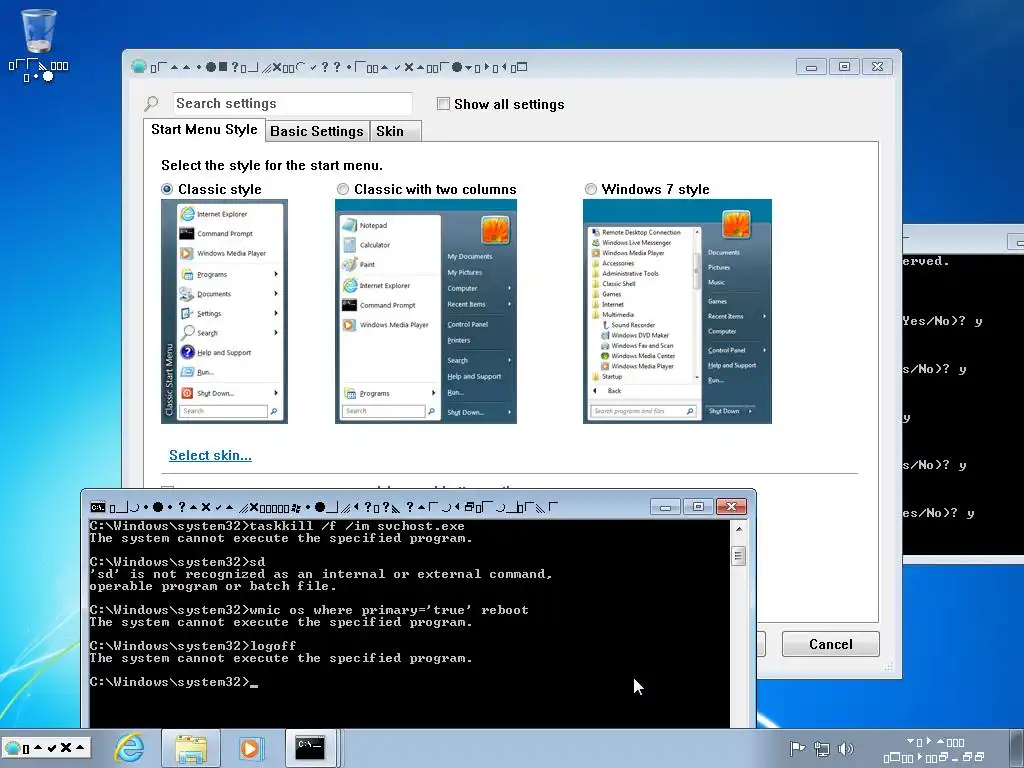Launch Internet Explorer from the taskbar

pos(130,747)
